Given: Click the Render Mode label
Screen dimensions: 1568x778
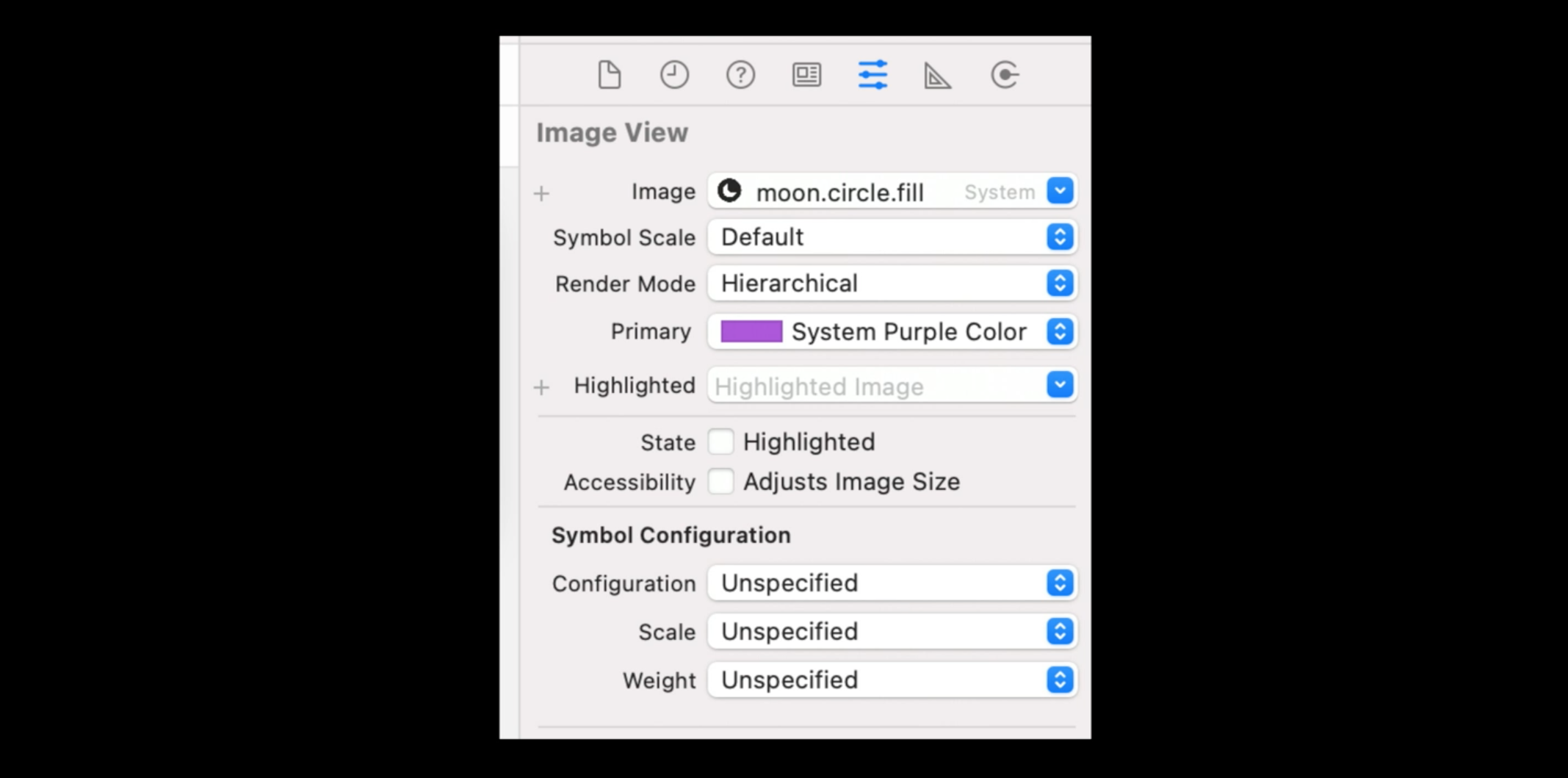Looking at the screenshot, I should point(625,284).
